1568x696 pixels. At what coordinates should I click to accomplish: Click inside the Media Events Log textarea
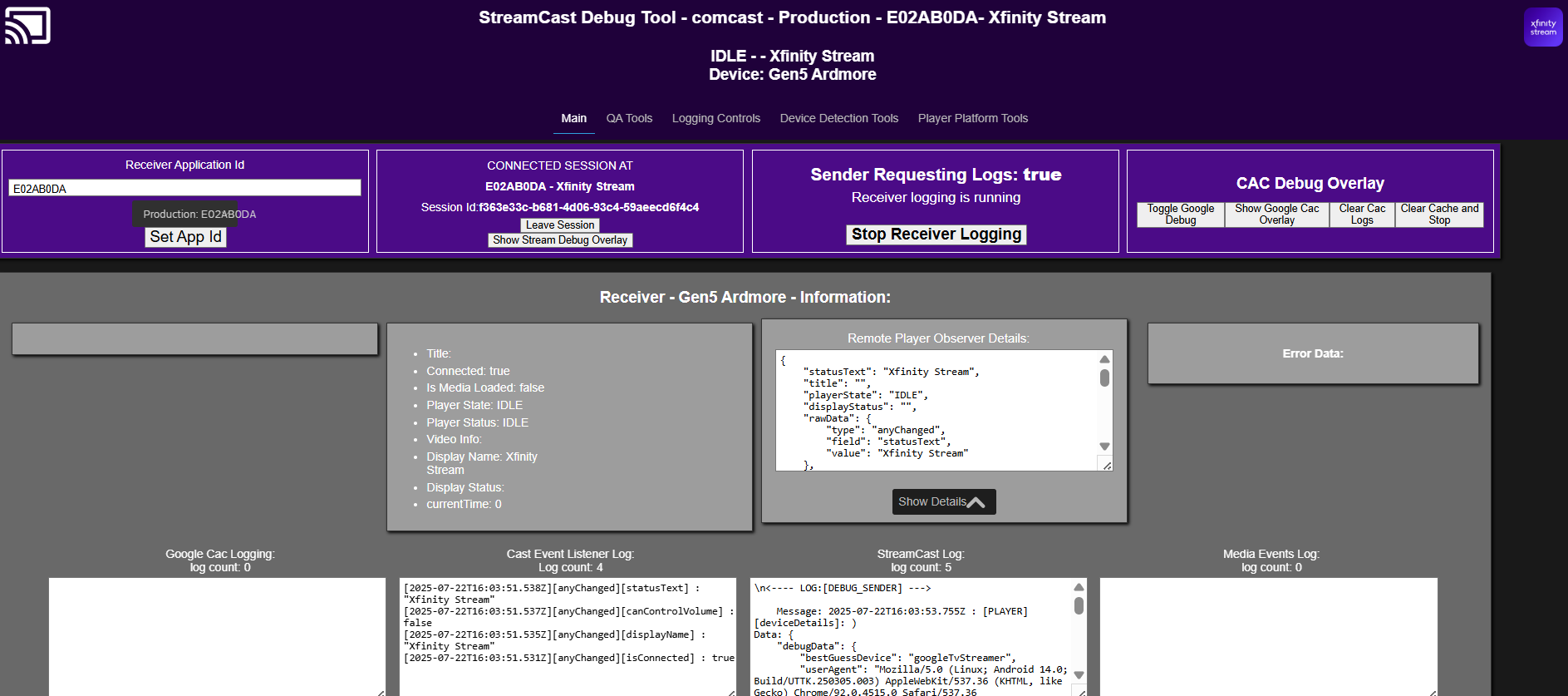point(1269,637)
